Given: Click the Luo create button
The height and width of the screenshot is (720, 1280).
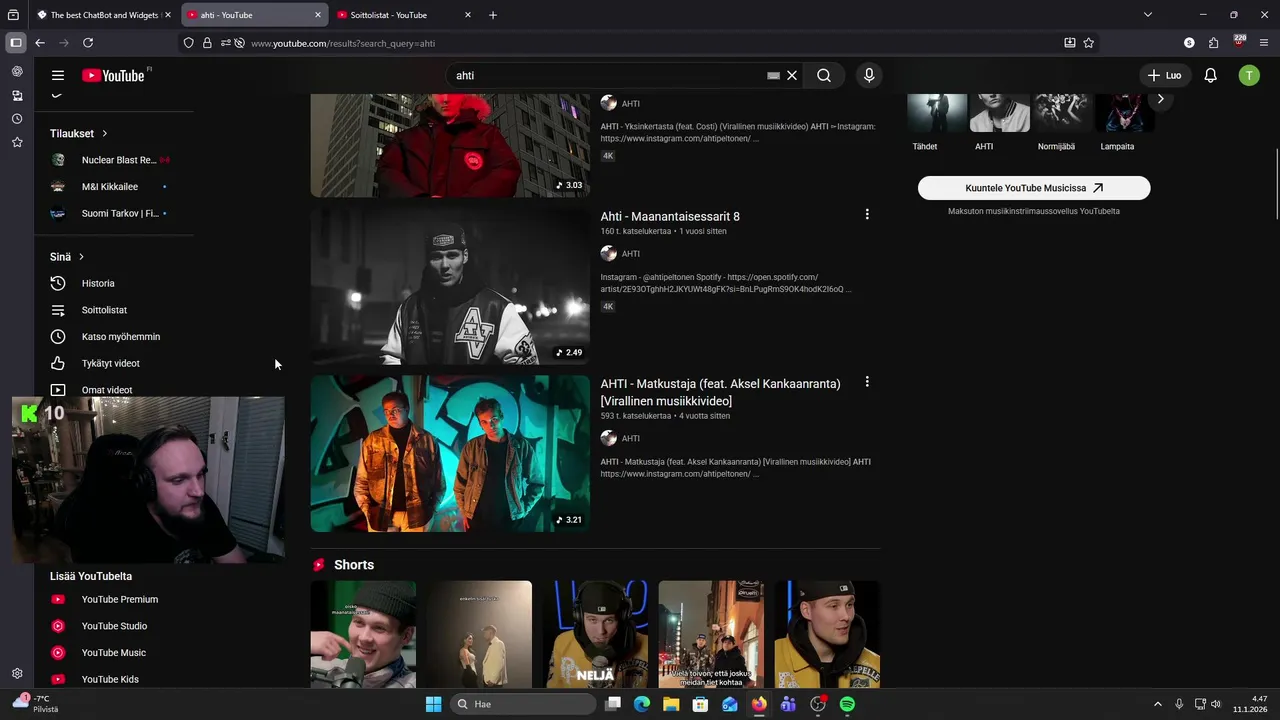Looking at the screenshot, I should 1164,75.
